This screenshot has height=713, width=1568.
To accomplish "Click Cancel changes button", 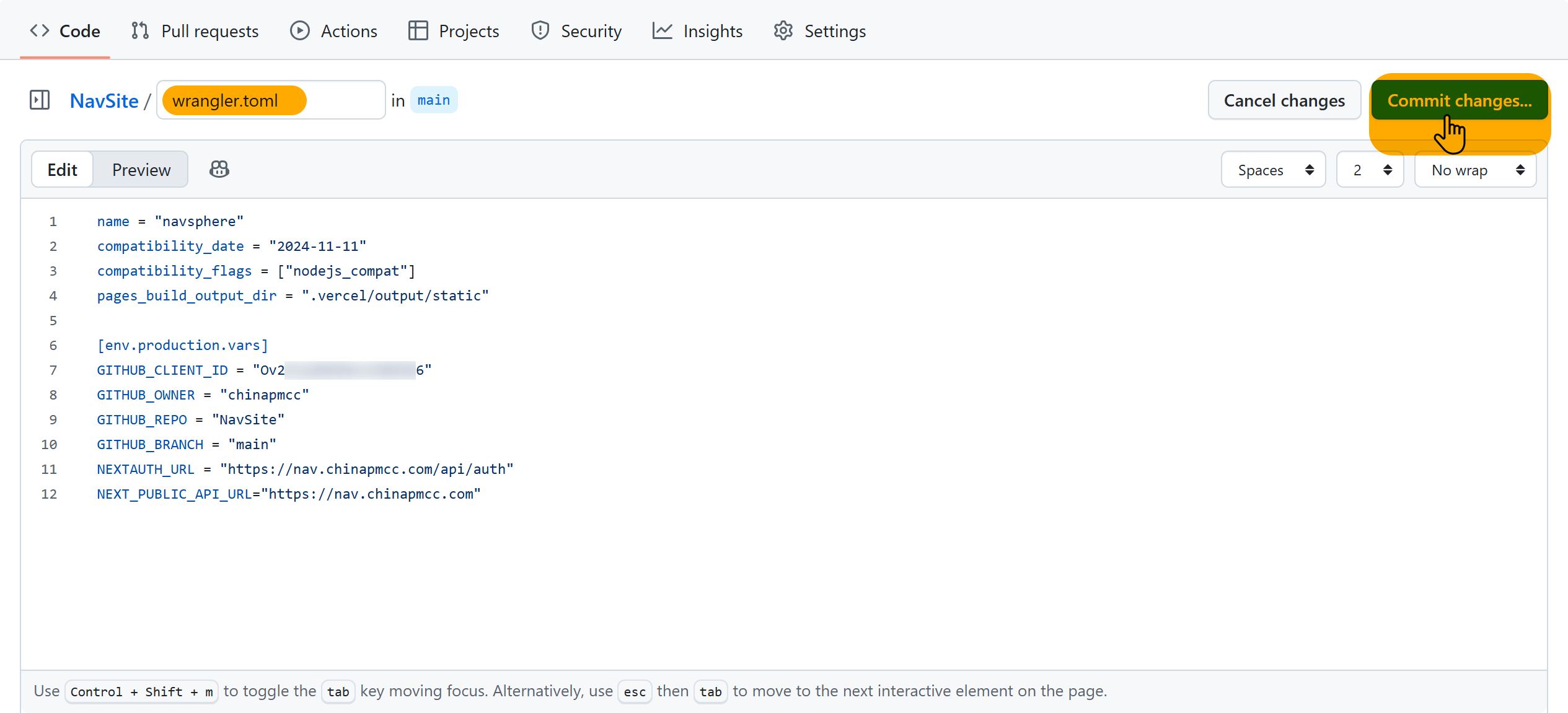I will point(1284,100).
